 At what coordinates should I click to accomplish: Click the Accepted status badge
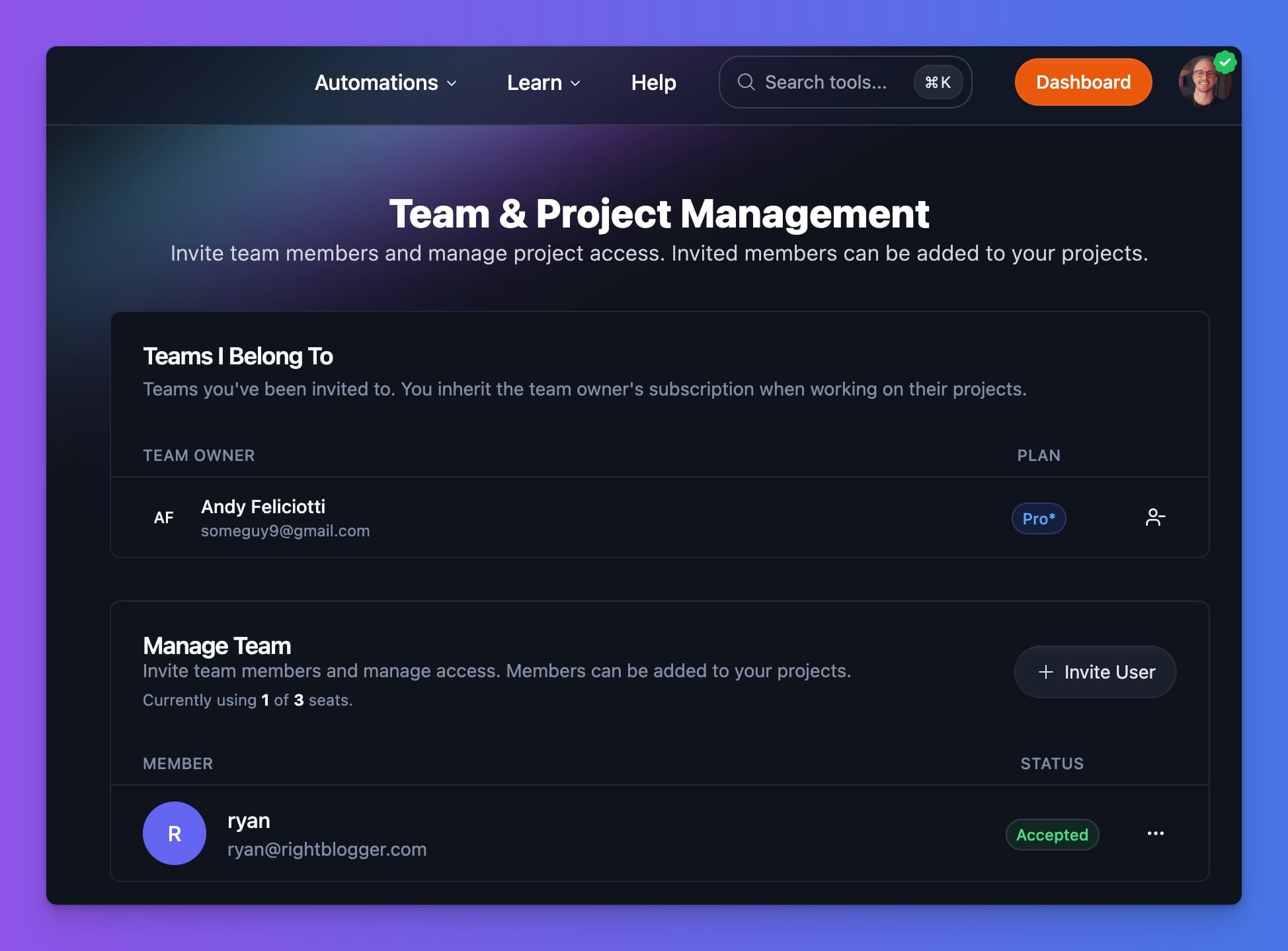1051,835
